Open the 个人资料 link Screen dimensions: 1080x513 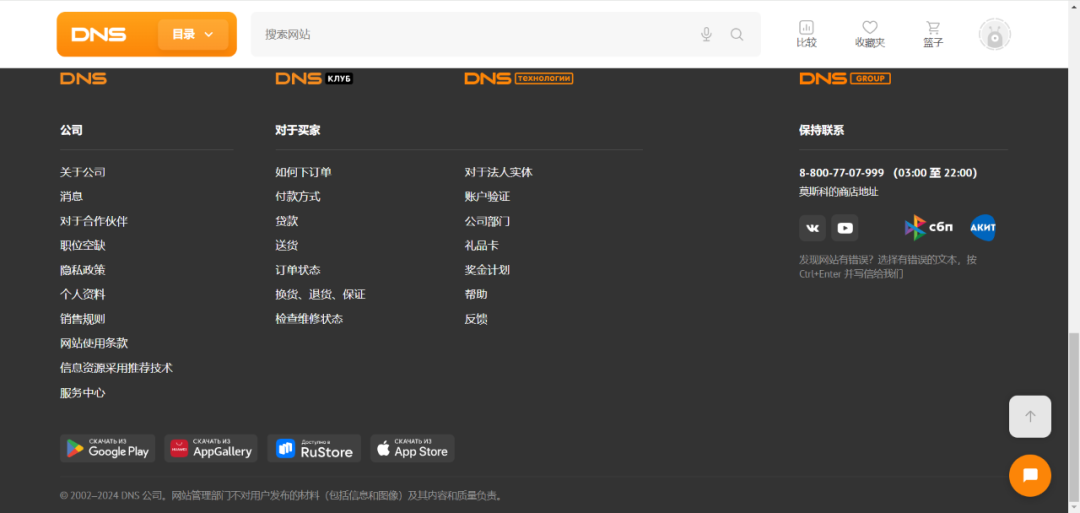(83, 295)
